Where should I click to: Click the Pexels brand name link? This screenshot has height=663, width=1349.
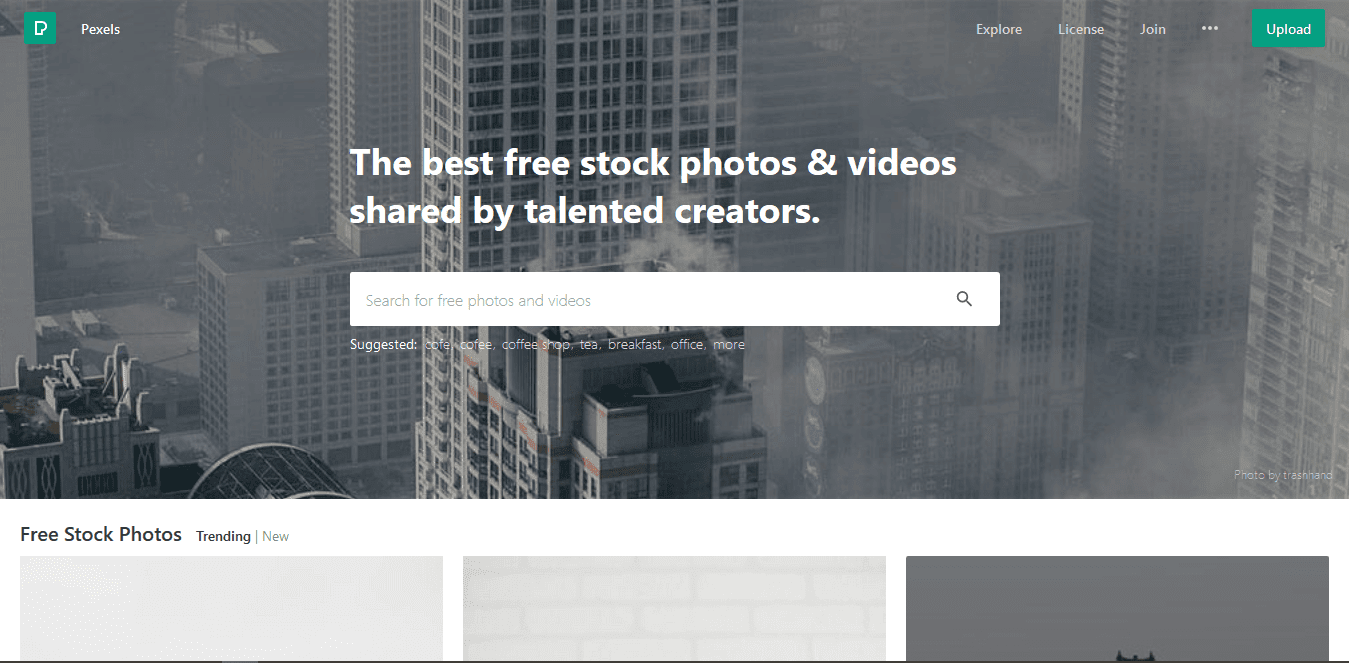tap(100, 29)
